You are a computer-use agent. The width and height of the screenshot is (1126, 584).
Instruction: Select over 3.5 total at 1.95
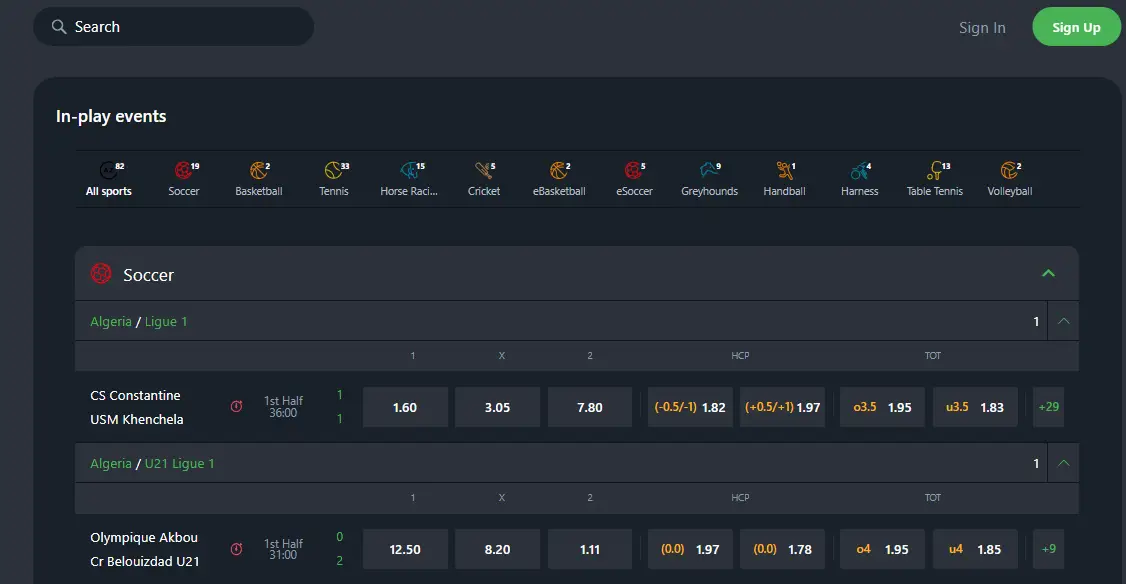(x=882, y=407)
